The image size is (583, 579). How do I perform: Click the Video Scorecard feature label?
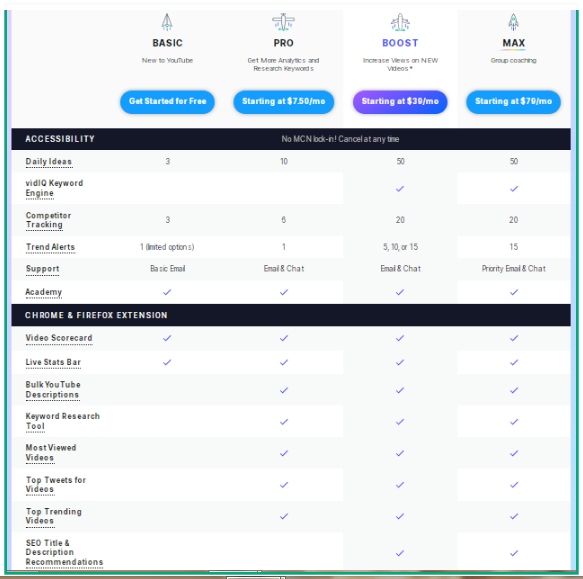pyautogui.click(x=59, y=338)
